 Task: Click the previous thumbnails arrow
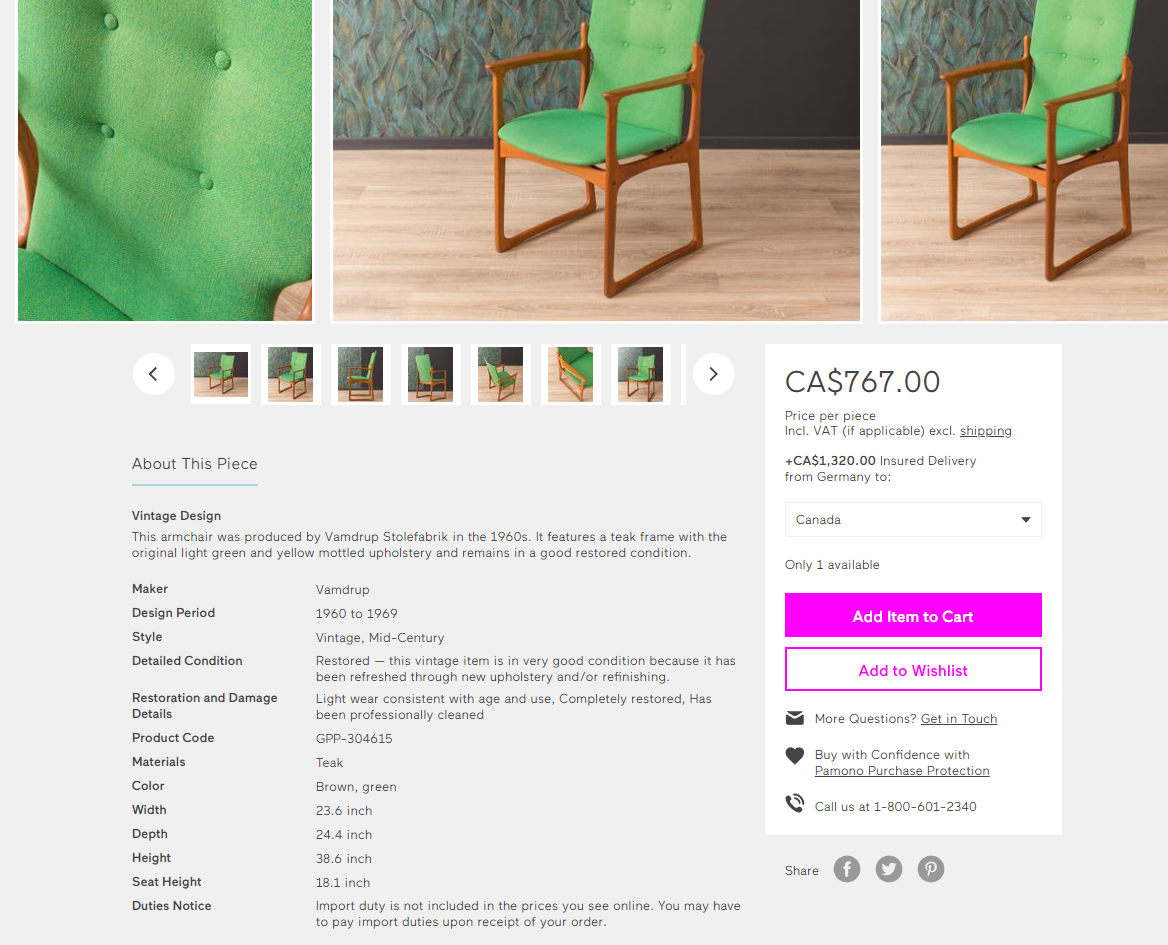[x=153, y=374]
